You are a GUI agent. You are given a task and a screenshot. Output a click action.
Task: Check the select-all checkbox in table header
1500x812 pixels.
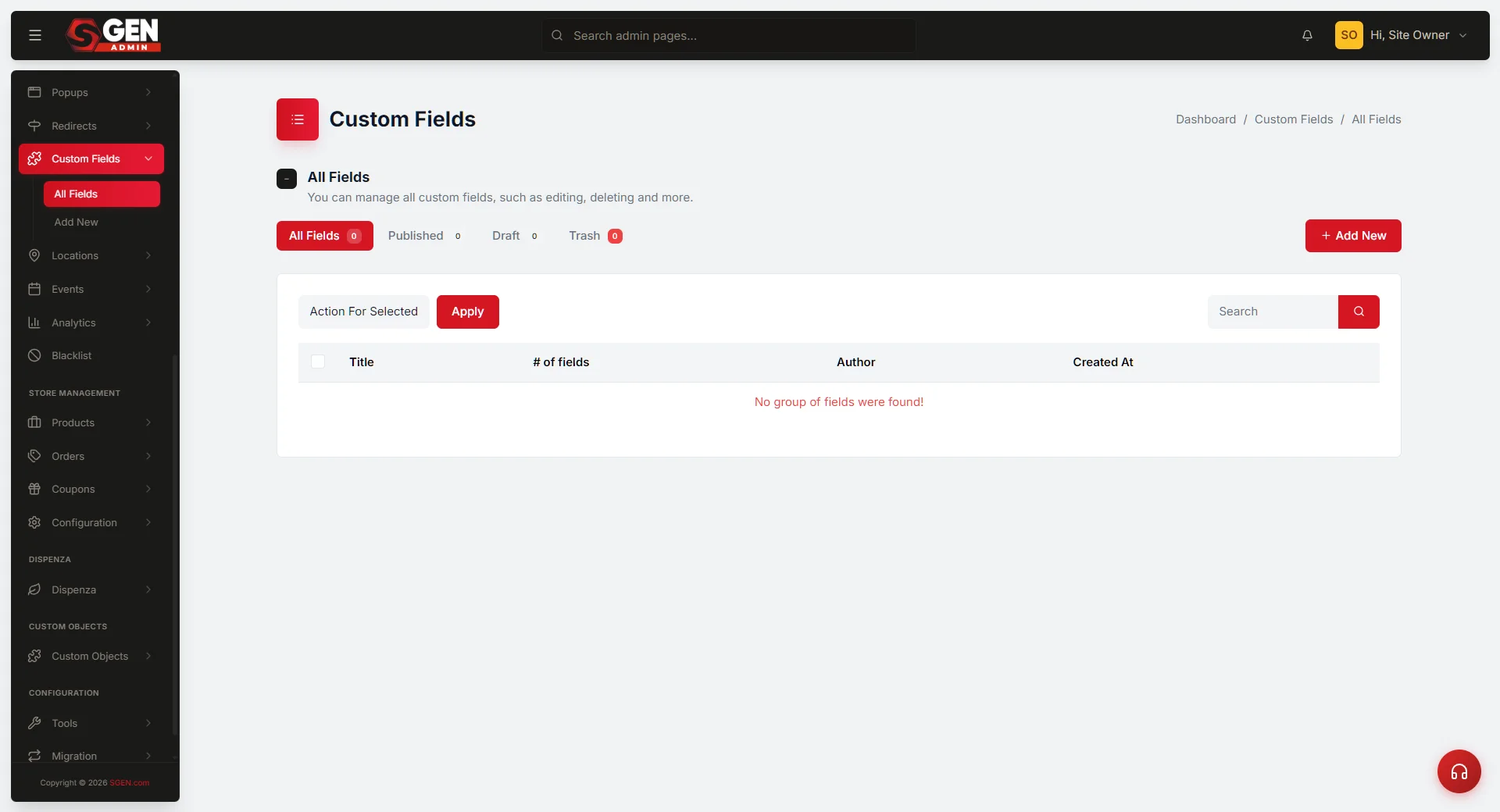coord(318,361)
